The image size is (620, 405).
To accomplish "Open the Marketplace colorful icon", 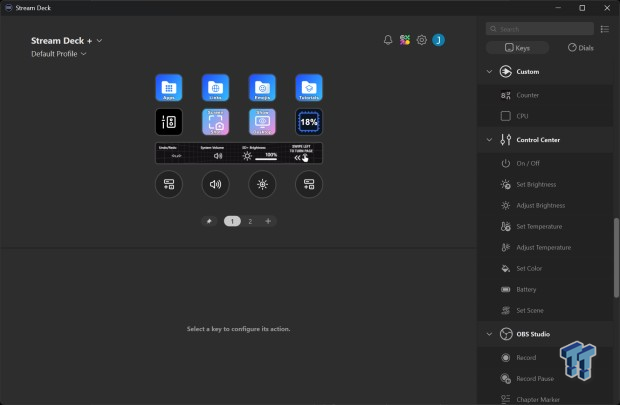I will pos(405,40).
